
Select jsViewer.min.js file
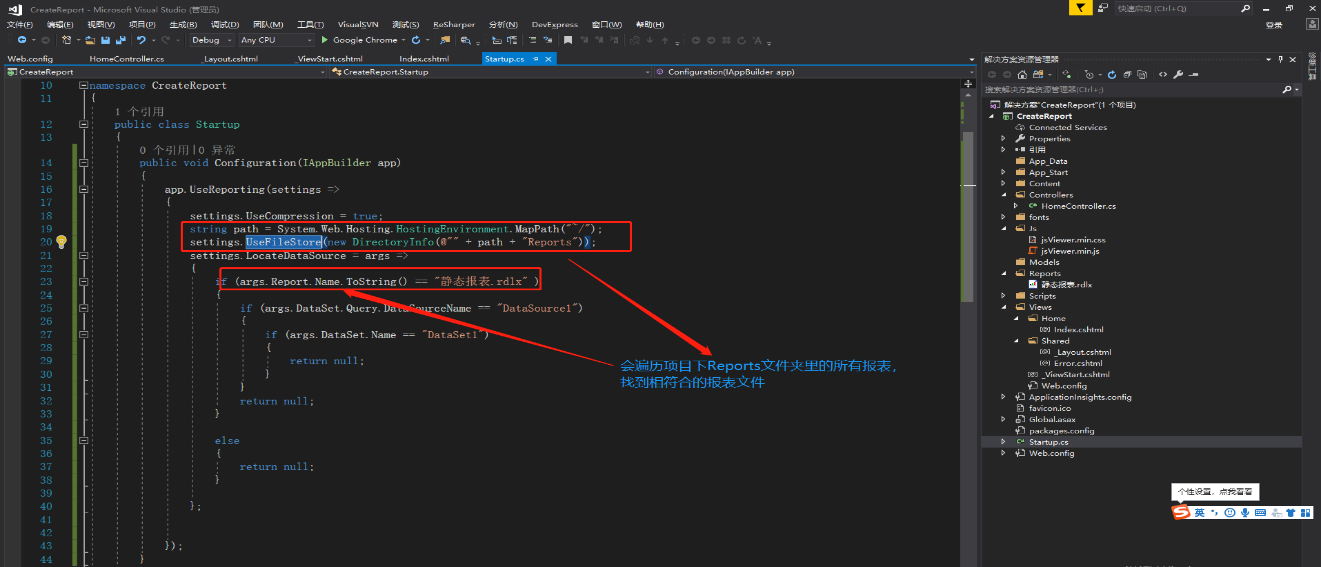(1069, 251)
